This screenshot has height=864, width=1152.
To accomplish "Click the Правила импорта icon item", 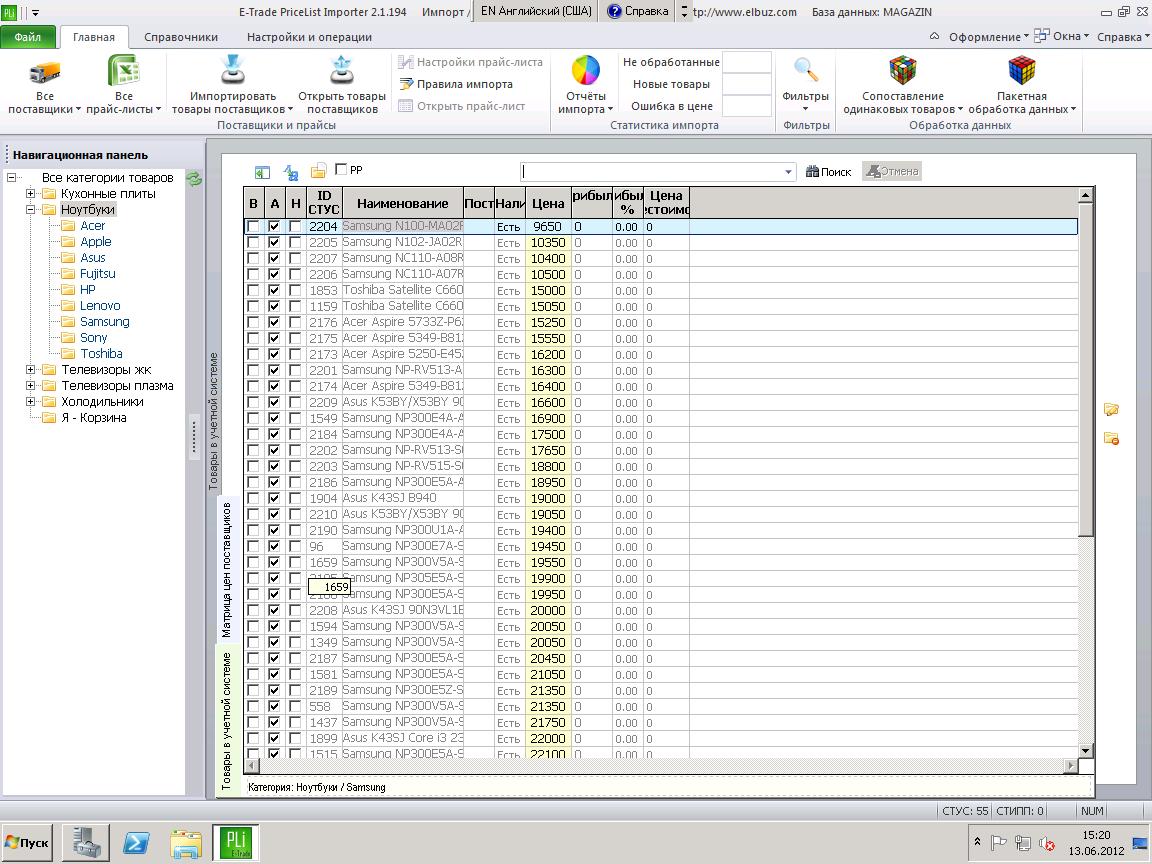I will pyautogui.click(x=456, y=84).
